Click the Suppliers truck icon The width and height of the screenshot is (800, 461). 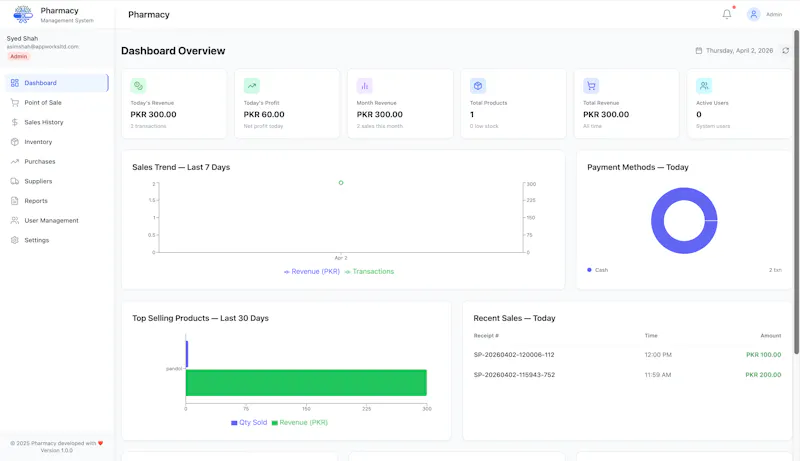(x=14, y=181)
